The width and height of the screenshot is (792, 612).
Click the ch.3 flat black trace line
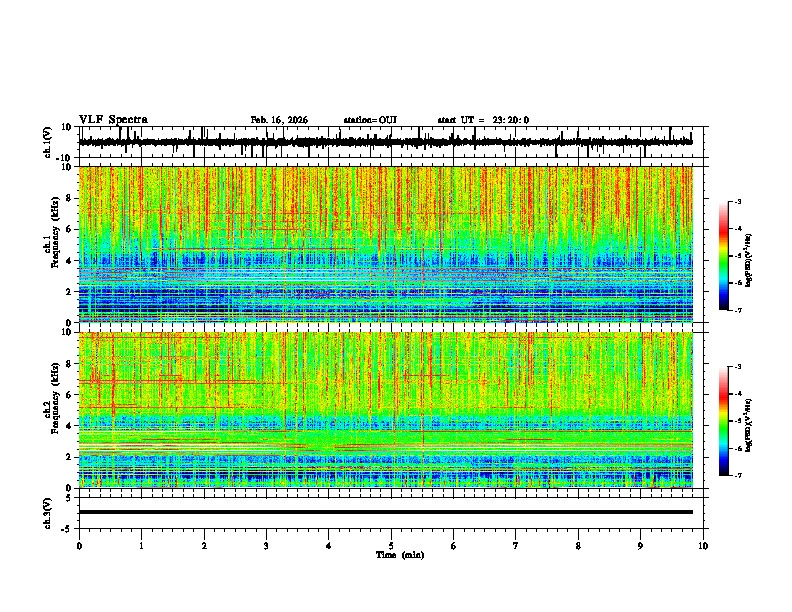[386, 512]
